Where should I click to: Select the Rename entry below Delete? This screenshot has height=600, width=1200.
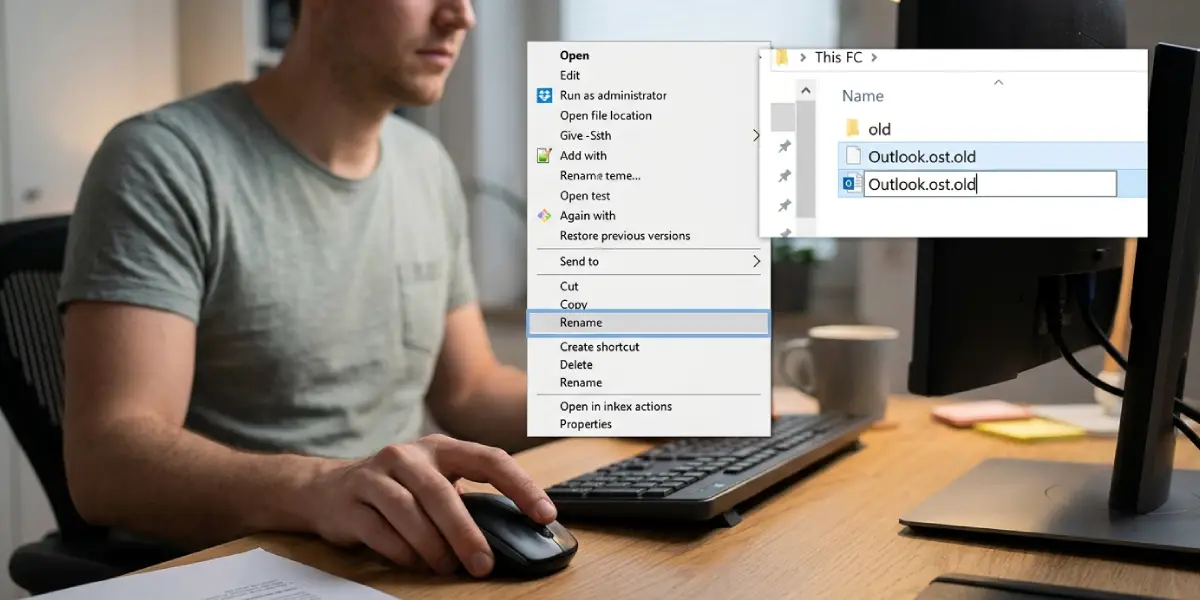tap(581, 382)
